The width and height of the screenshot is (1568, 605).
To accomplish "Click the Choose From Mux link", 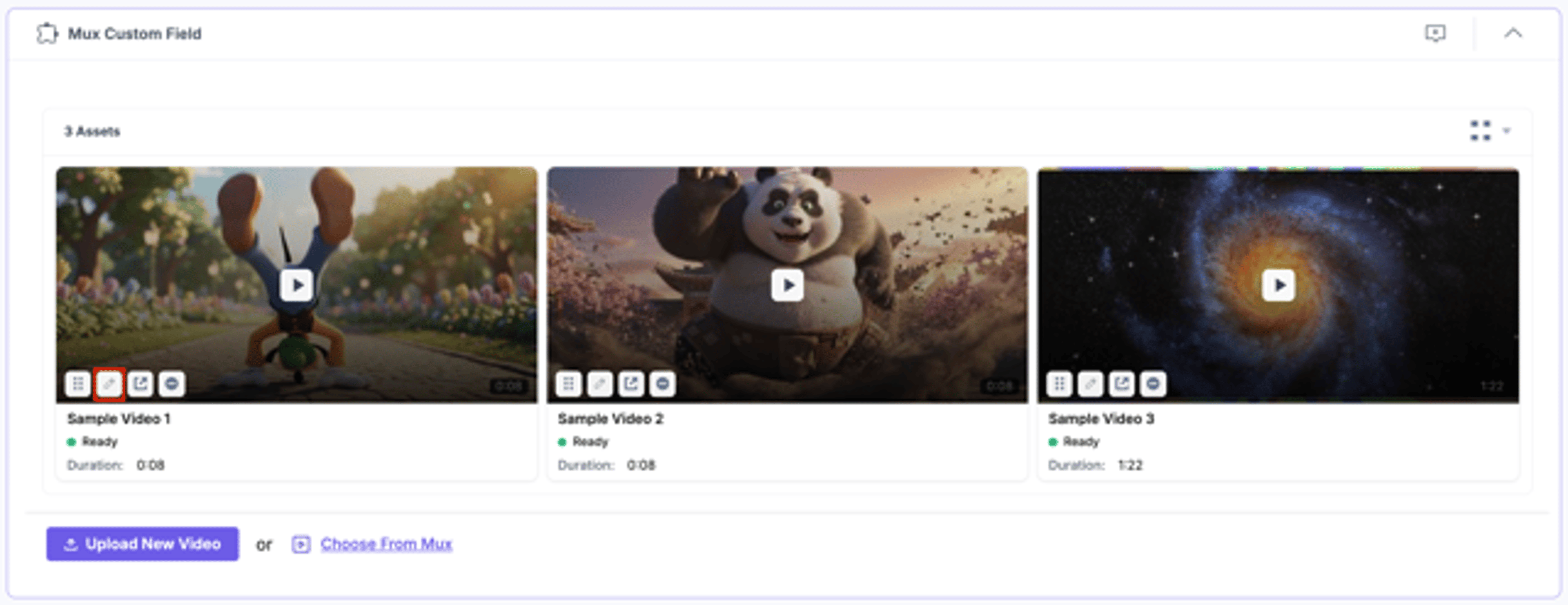I will (x=387, y=544).
